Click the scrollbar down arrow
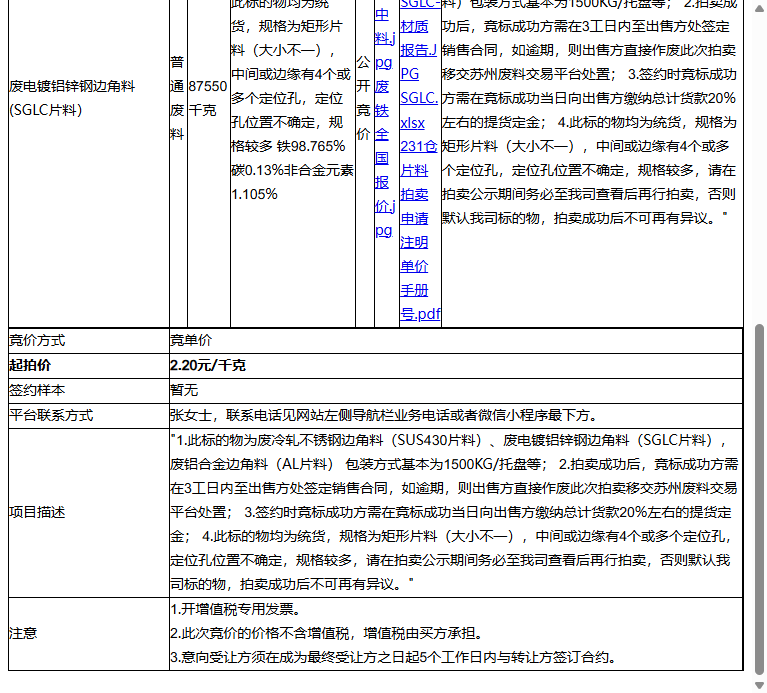Image resolution: width=767 pixels, height=693 pixels. tap(759, 685)
